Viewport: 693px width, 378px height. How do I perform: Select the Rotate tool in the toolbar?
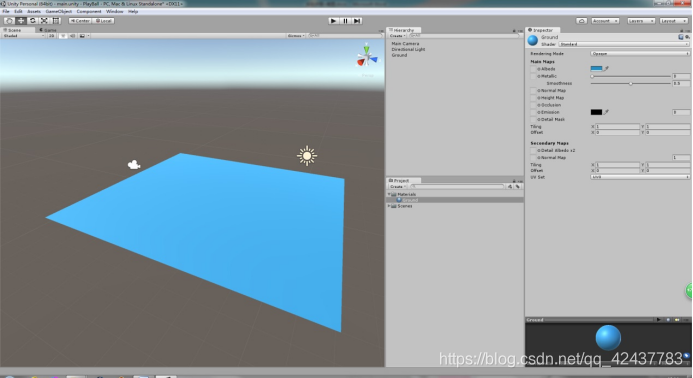(32, 21)
